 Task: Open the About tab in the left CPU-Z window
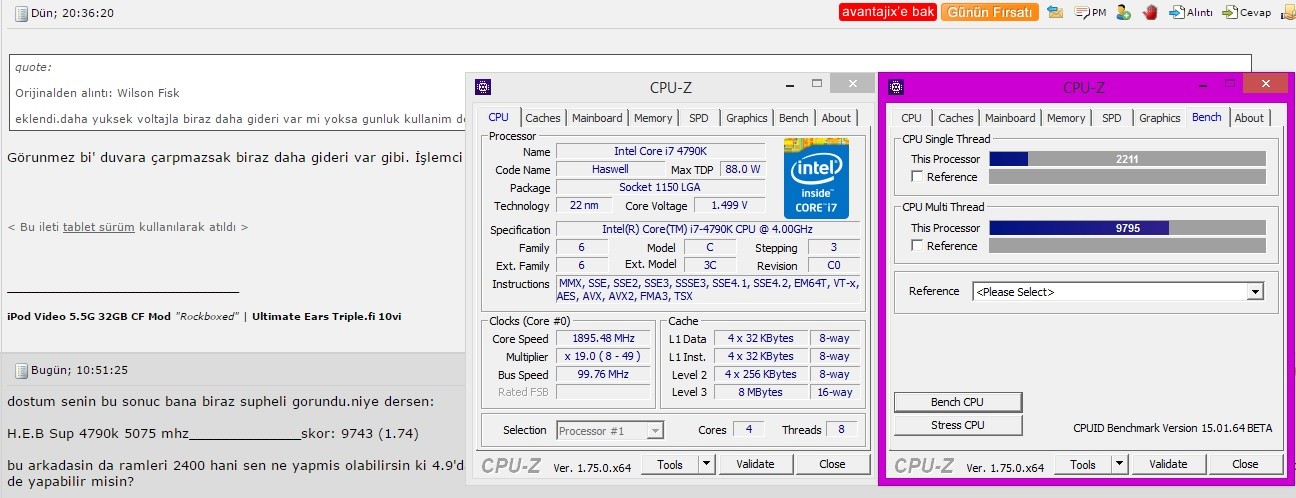pyautogui.click(x=836, y=118)
